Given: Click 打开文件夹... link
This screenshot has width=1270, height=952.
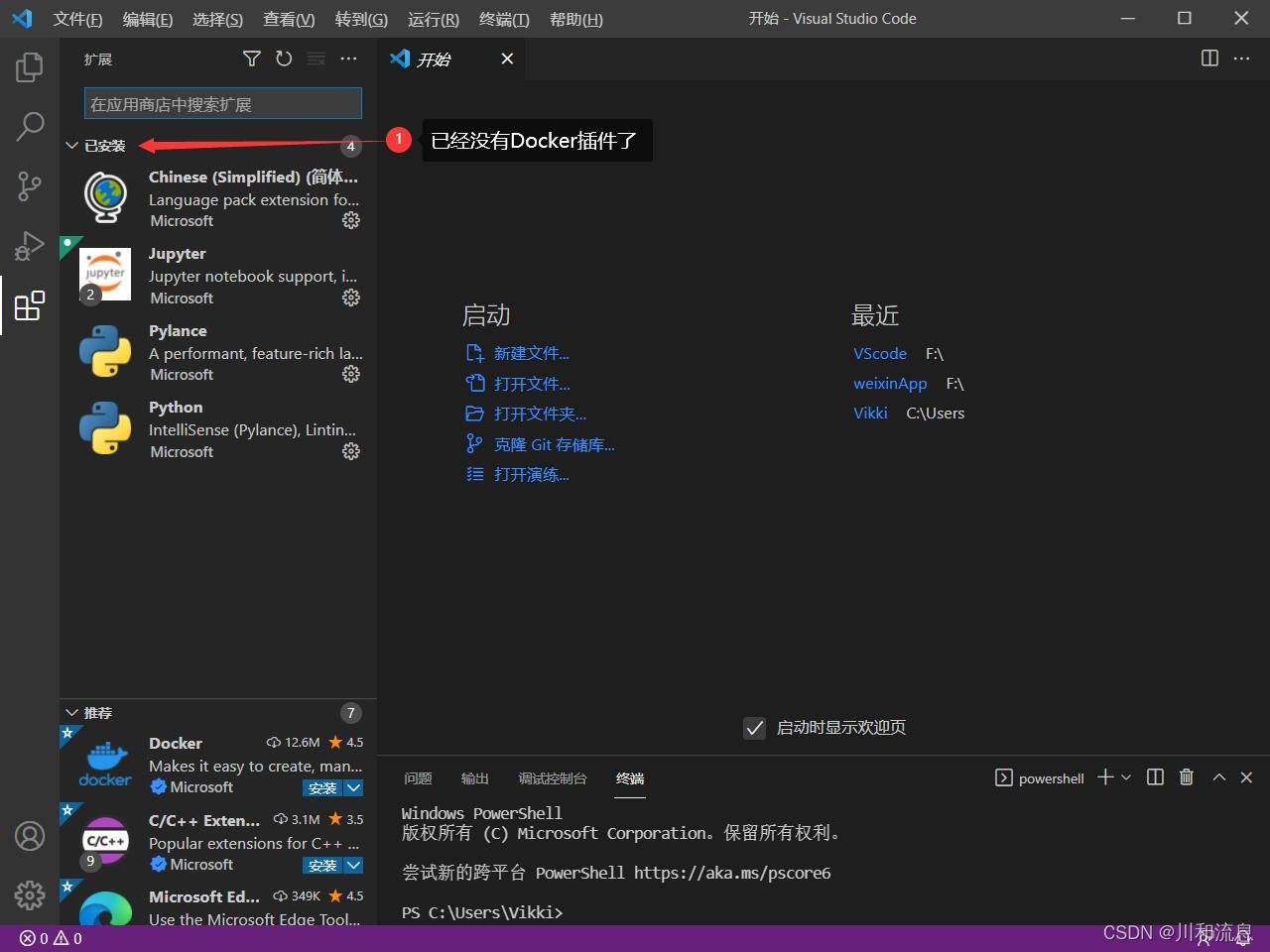Looking at the screenshot, I should point(540,414).
